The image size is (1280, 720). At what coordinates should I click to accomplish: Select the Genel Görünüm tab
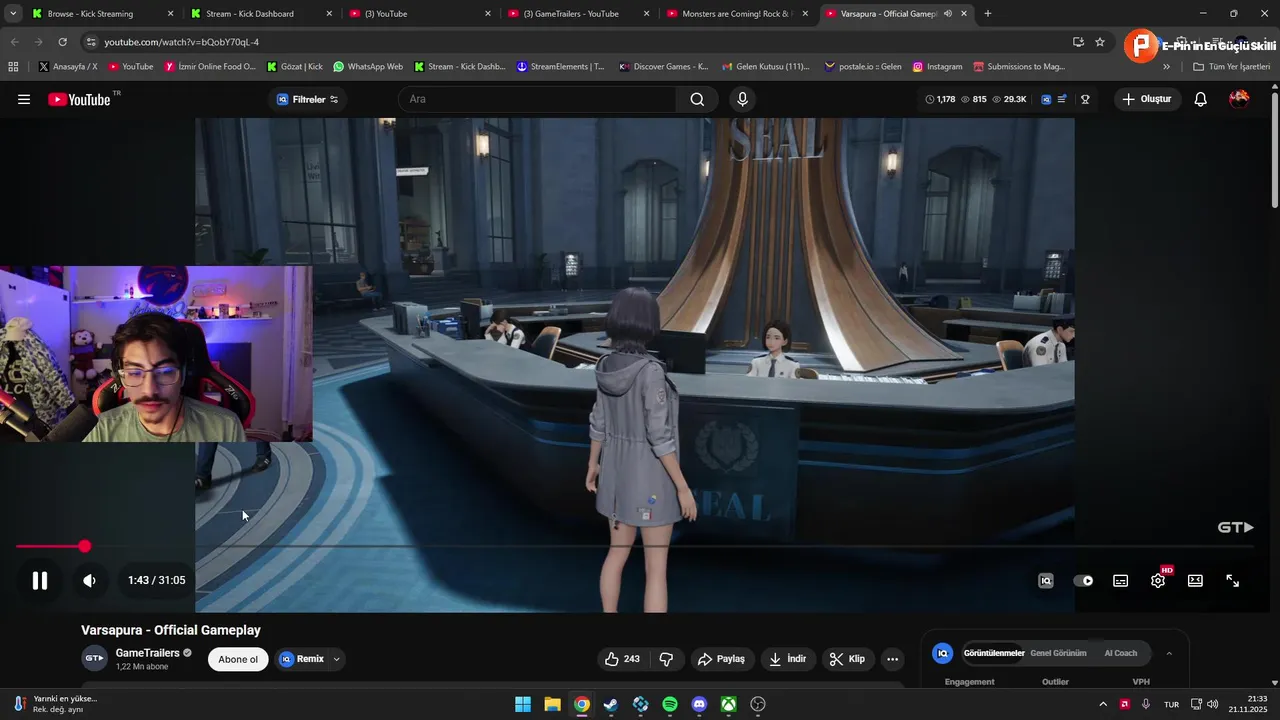pyautogui.click(x=1058, y=653)
